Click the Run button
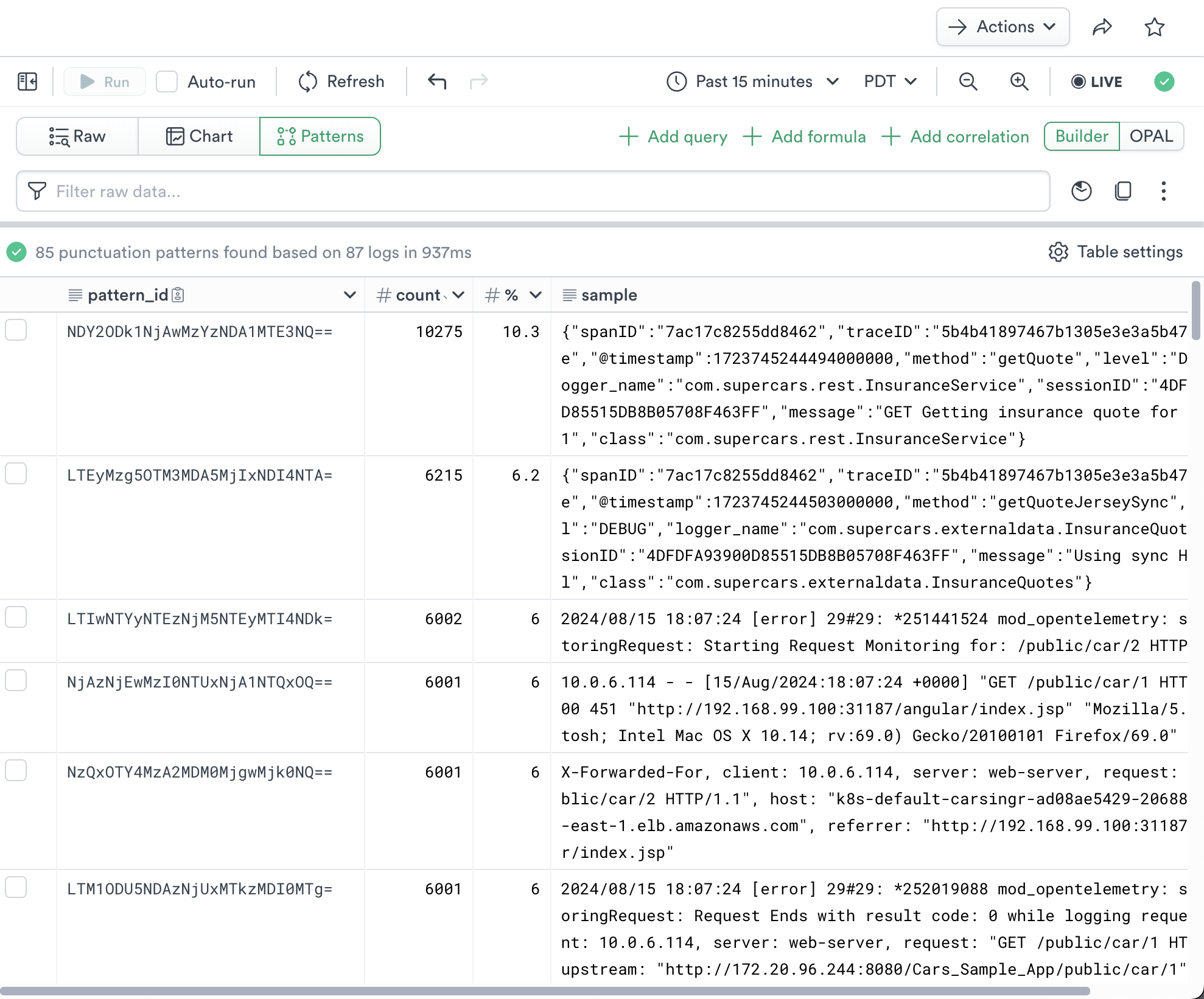This screenshot has height=999, width=1204. pyautogui.click(x=105, y=82)
